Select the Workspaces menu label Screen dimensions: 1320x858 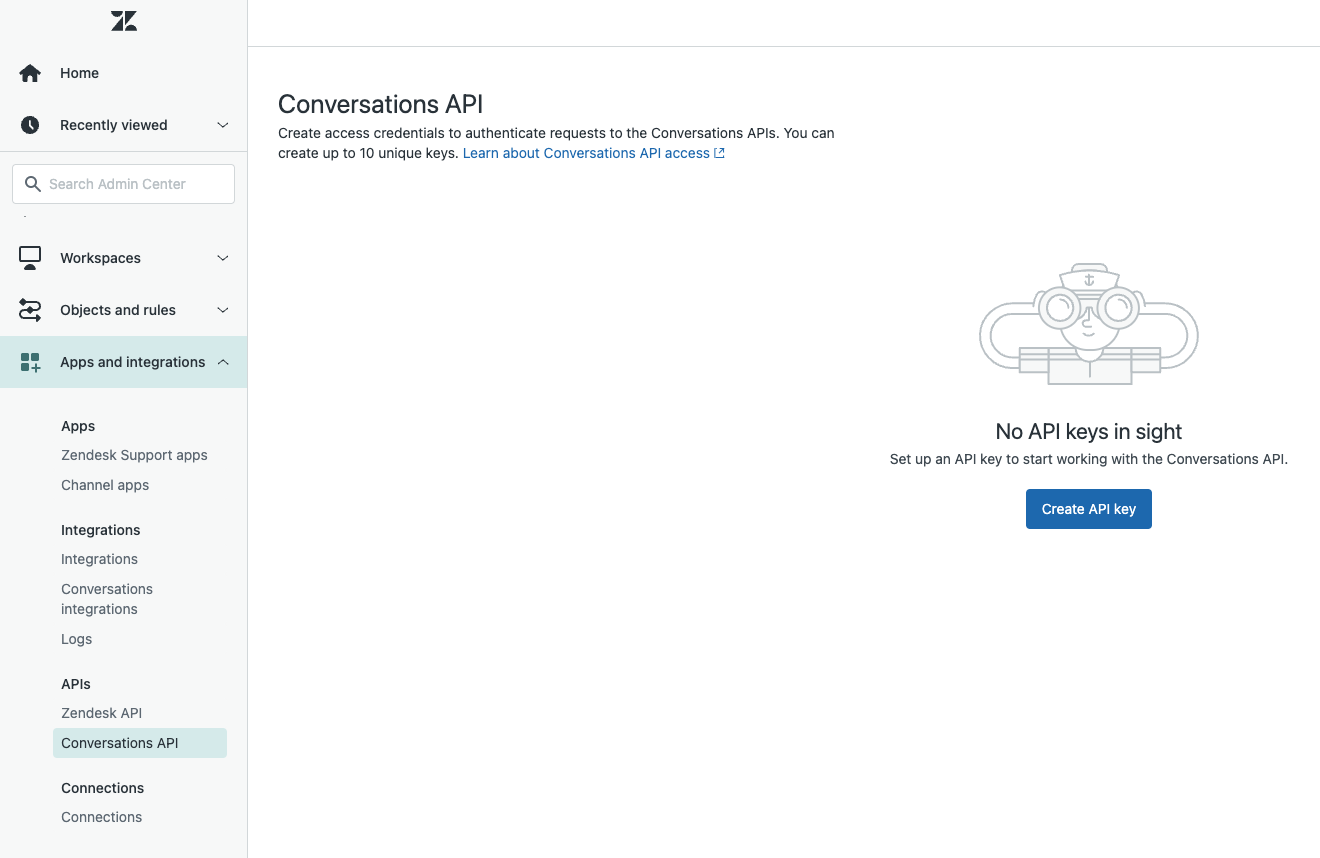click(x=100, y=258)
